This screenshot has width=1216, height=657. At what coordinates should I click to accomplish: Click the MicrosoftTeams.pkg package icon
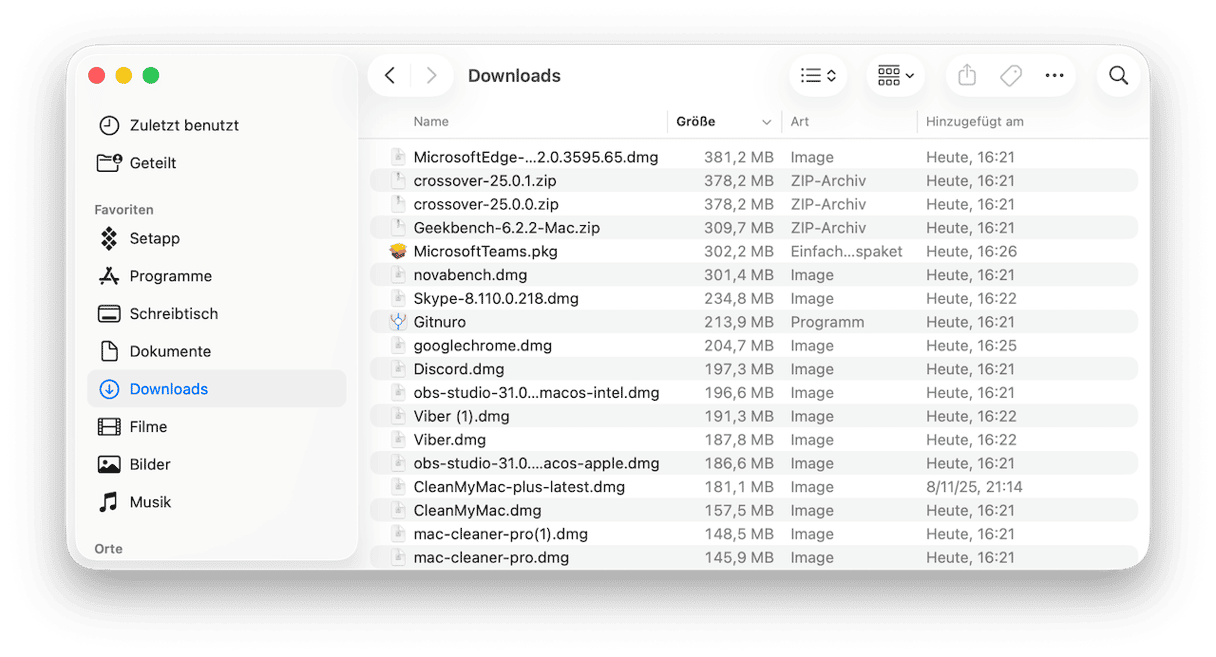[x=399, y=251]
